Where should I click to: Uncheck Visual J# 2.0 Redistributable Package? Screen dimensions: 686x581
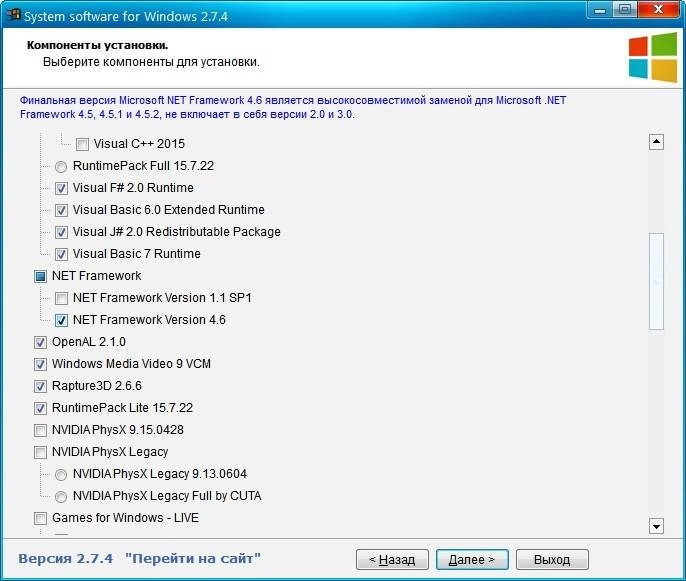coord(61,232)
